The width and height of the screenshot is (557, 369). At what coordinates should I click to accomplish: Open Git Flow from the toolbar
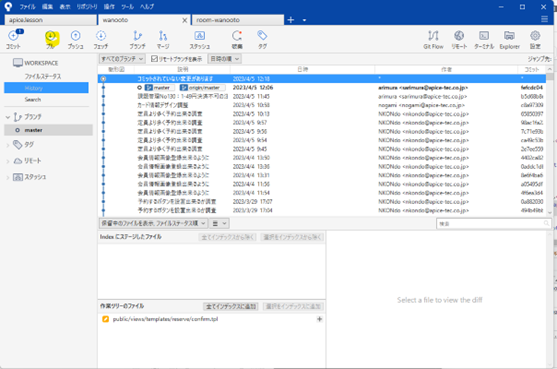tap(433, 39)
